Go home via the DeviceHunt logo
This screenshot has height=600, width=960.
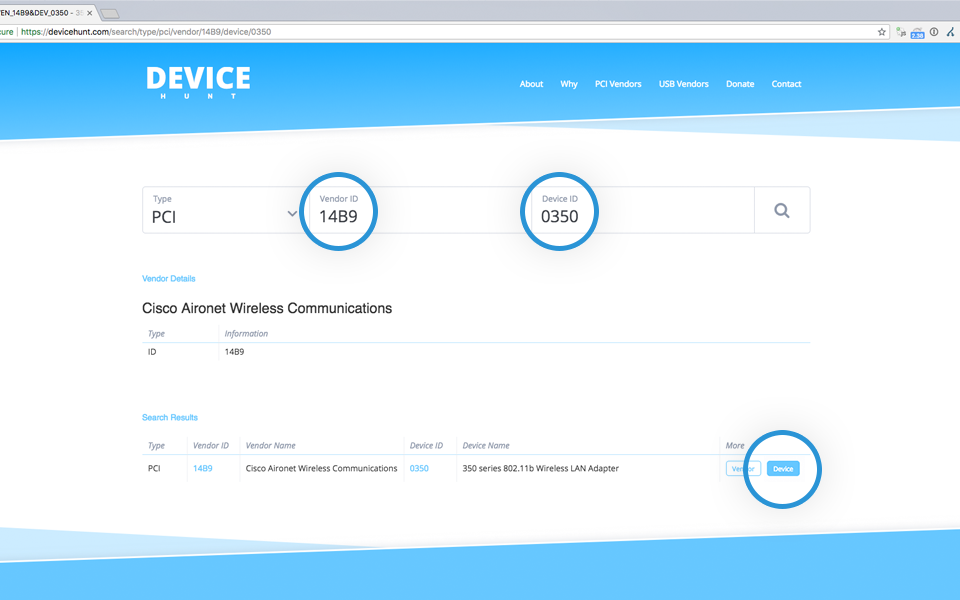click(x=198, y=83)
